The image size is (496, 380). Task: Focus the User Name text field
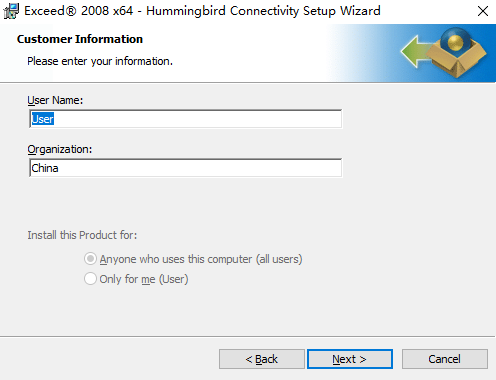tap(185, 119)
